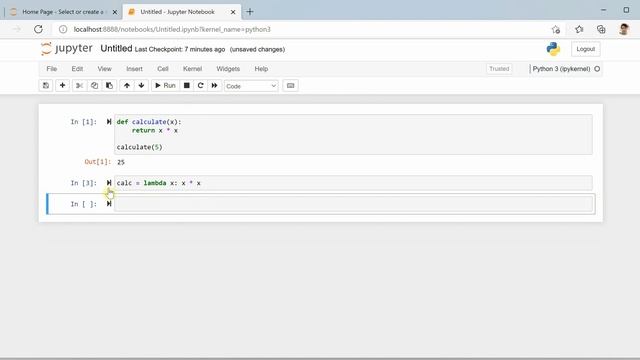This screenshot has width=640, height=360.
Task: Open the cell type Code dropdown
Action: (x=251, y=86)
